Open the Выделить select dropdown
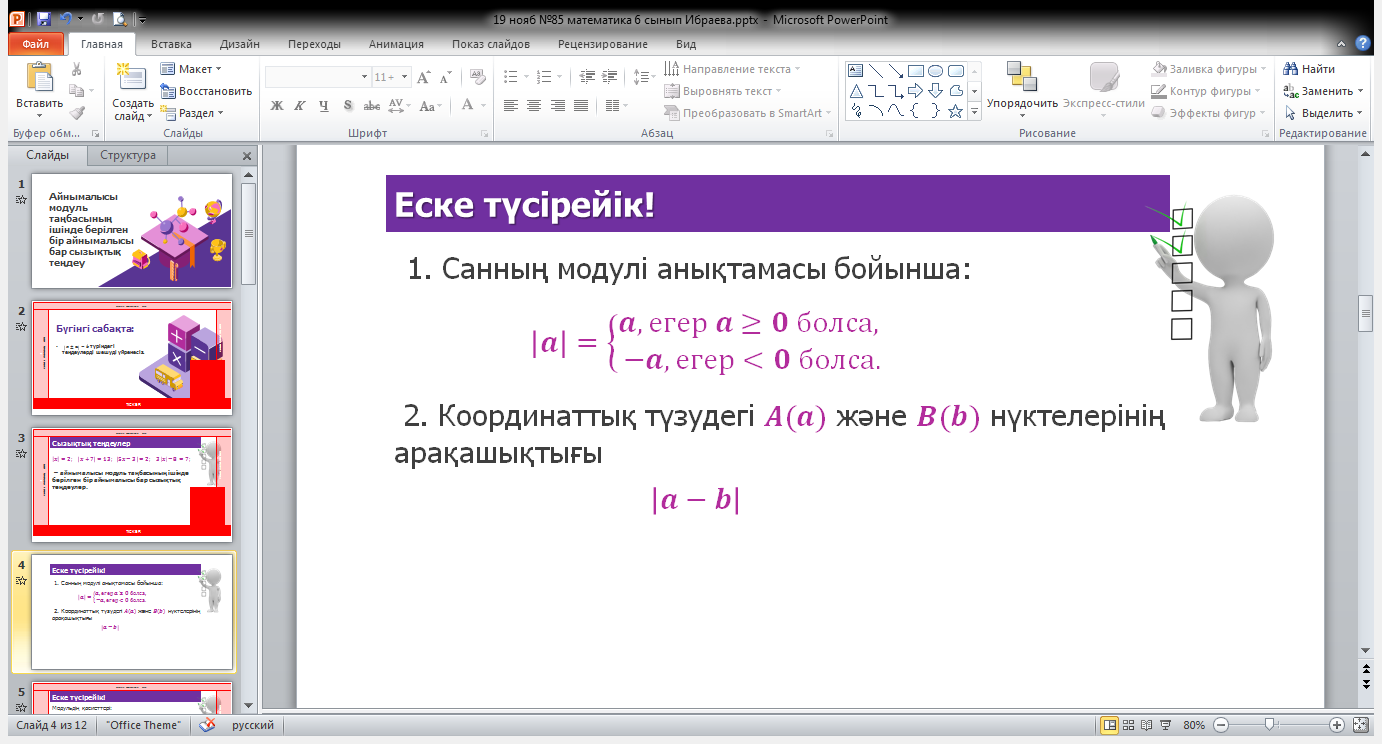Image resolution: width=1382 pixels, height=744 pixels. 1324,113
